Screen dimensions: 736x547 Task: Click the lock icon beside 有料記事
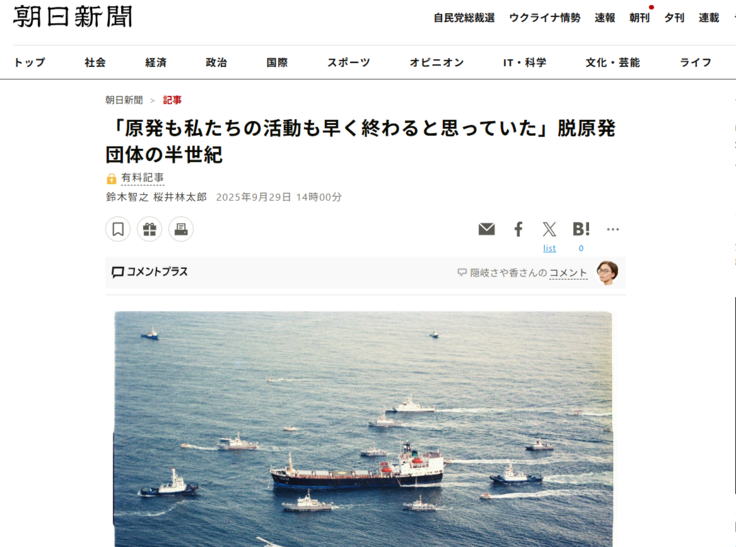111,178
